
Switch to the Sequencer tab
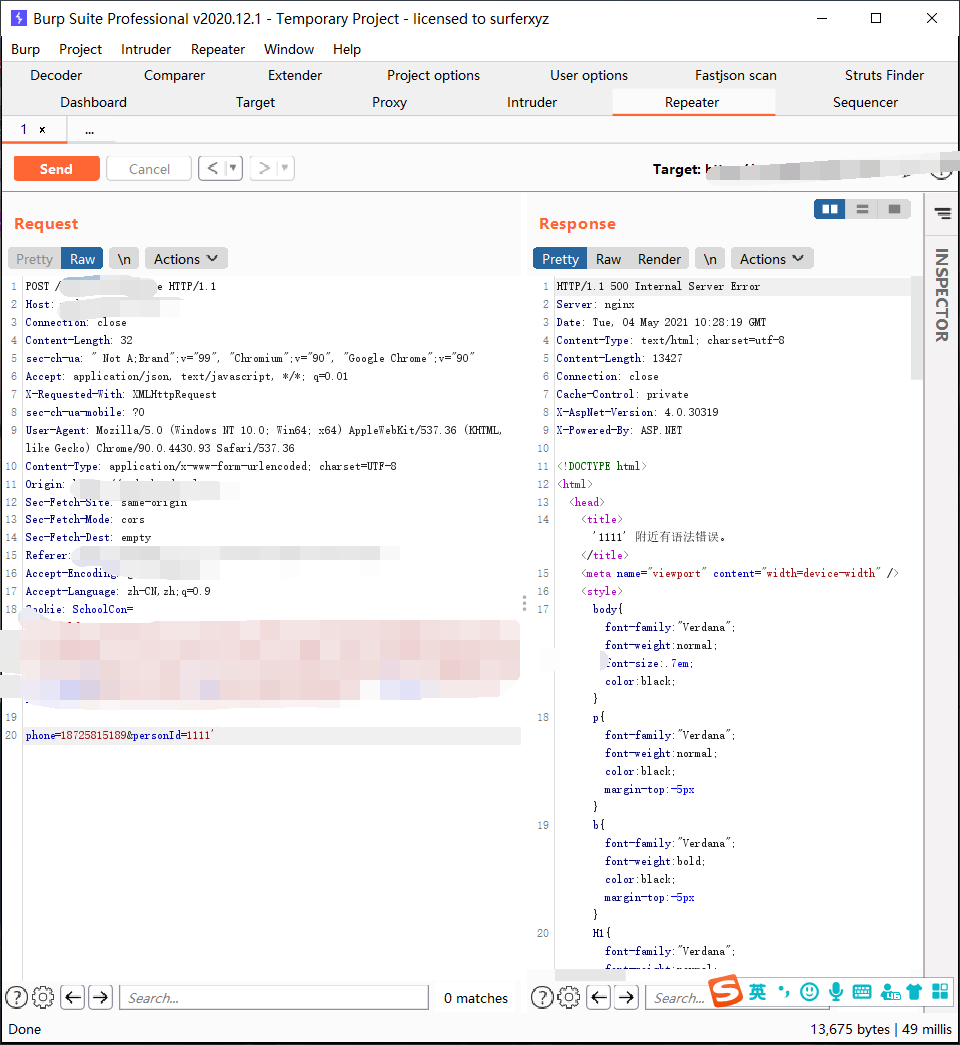point(865,102)
